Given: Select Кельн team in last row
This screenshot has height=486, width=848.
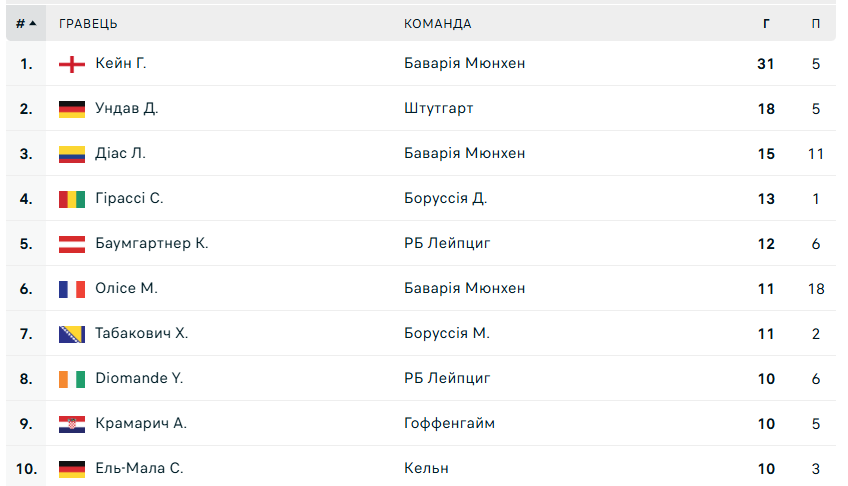Looking at the screenshot, I should coord(426,468).
